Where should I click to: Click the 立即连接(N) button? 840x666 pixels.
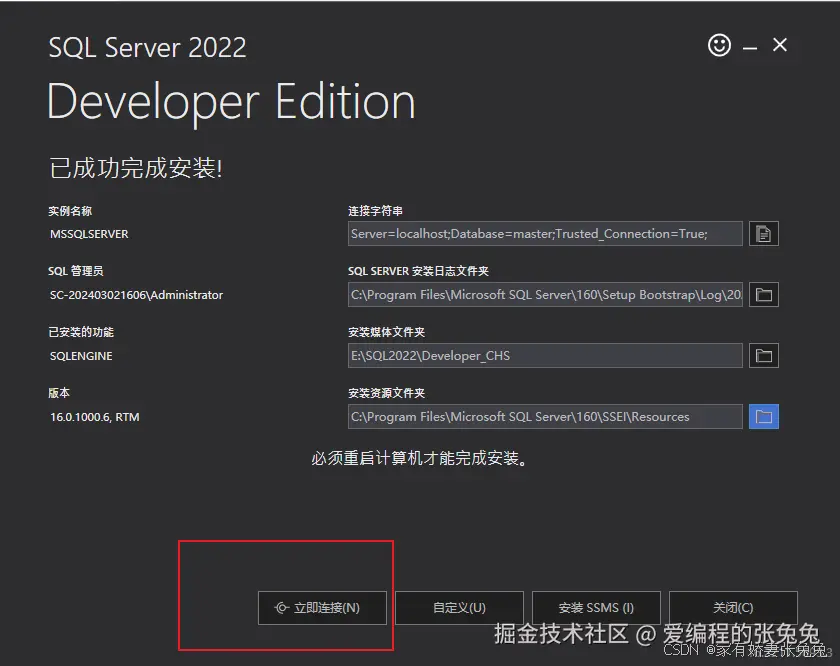click(x=322, y=608)
